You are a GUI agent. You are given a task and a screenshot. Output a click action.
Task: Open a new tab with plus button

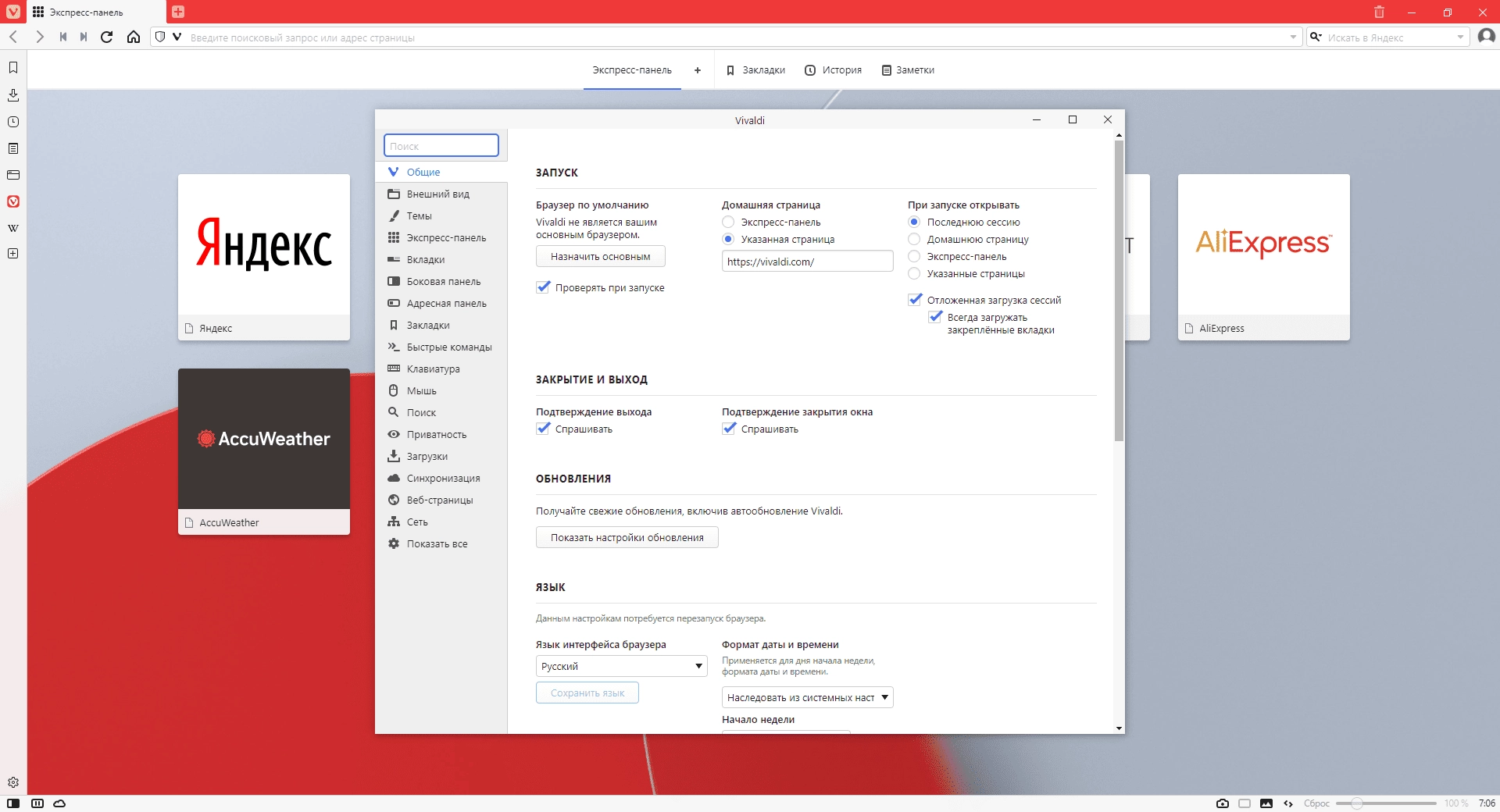[178, 12]
